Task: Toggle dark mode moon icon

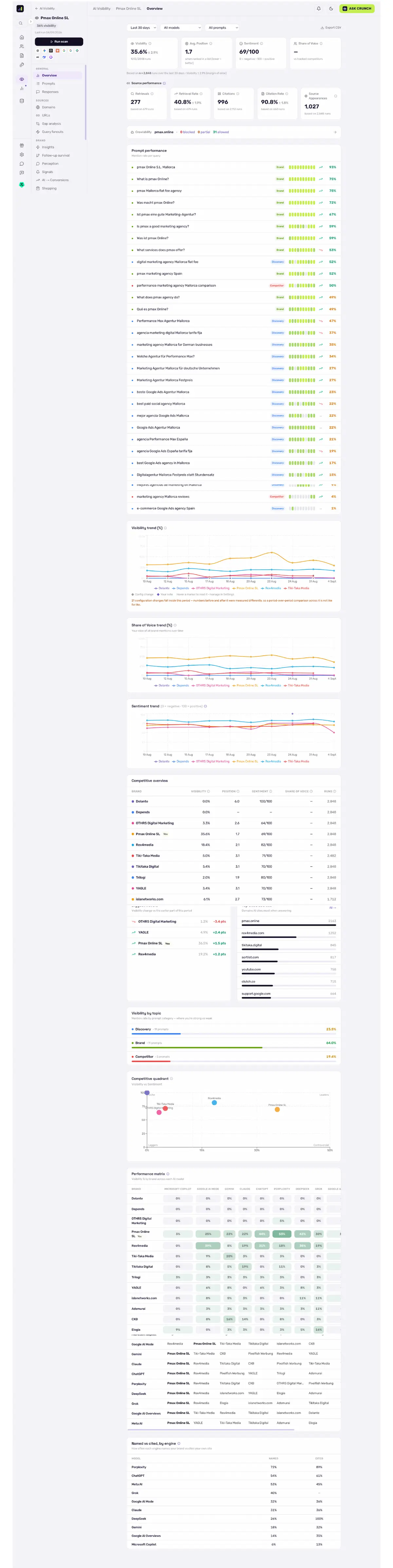Action: tap(331, 9)
